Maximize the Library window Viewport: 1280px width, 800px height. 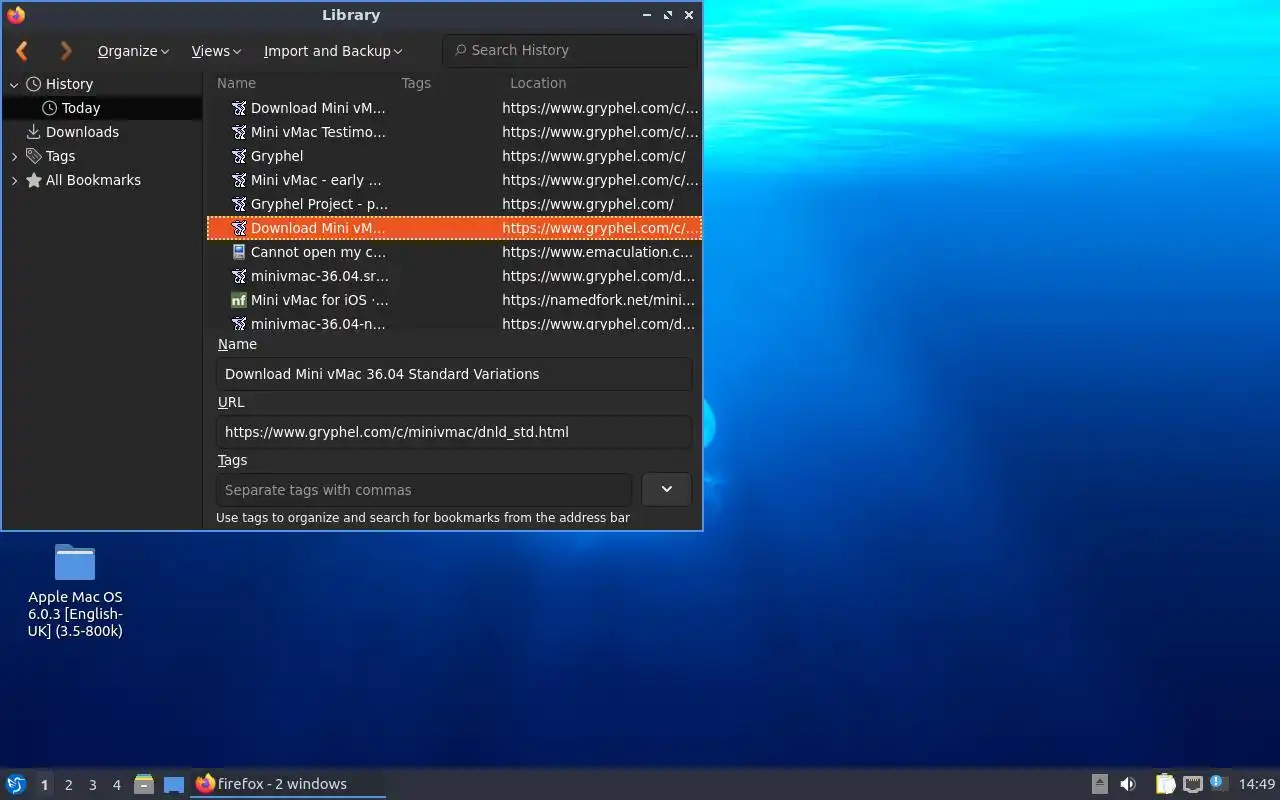click(668, 15)
